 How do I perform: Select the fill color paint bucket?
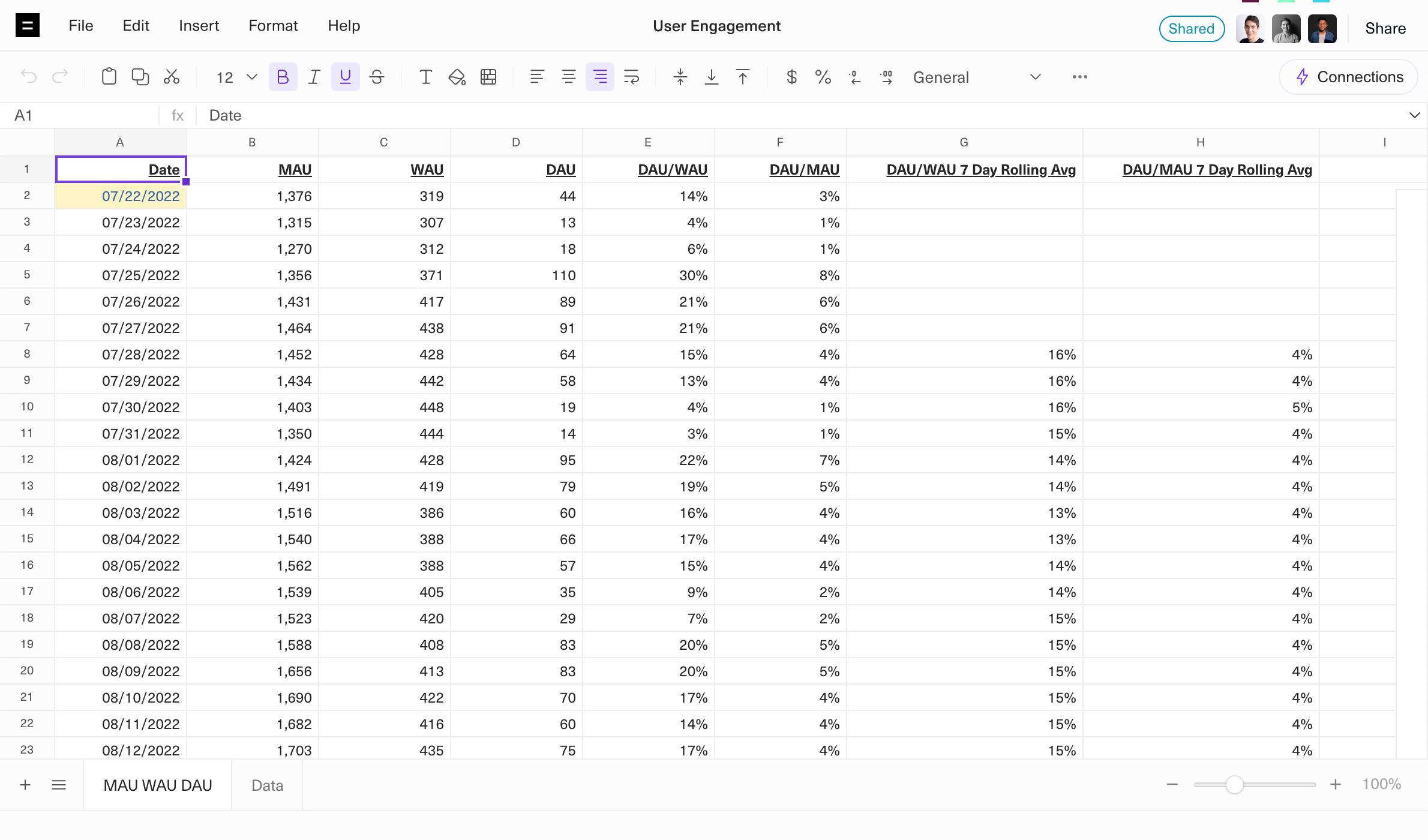click(457, 77)
